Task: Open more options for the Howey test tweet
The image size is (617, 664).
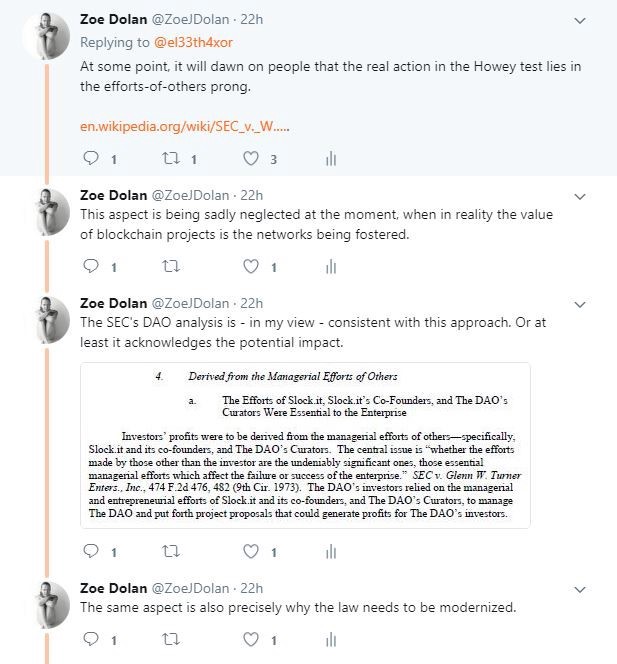Action: (x=582, y=20)
